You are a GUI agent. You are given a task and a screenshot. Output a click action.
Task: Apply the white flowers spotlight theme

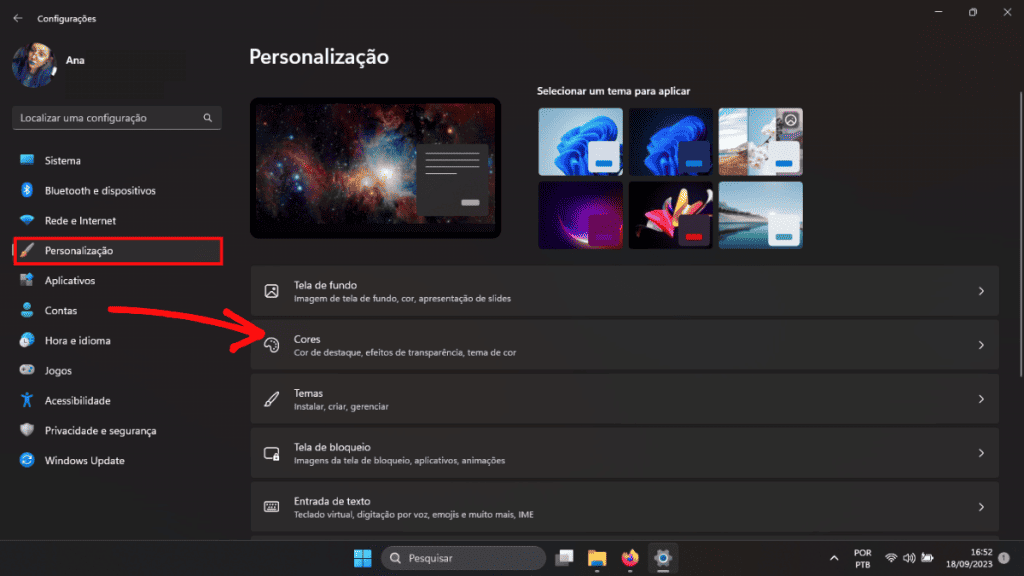click(x=761, y=142)
